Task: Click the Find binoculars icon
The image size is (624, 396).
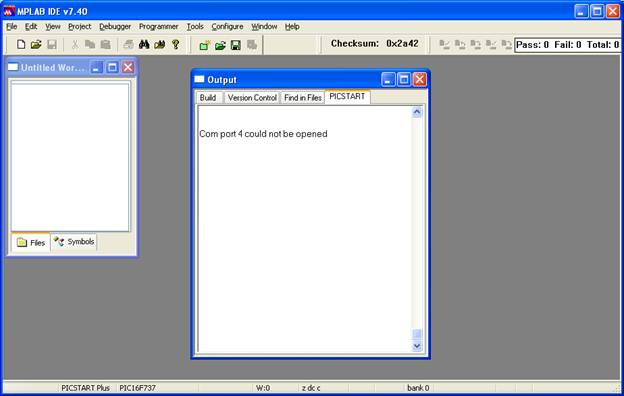Action: click(144, 44)
